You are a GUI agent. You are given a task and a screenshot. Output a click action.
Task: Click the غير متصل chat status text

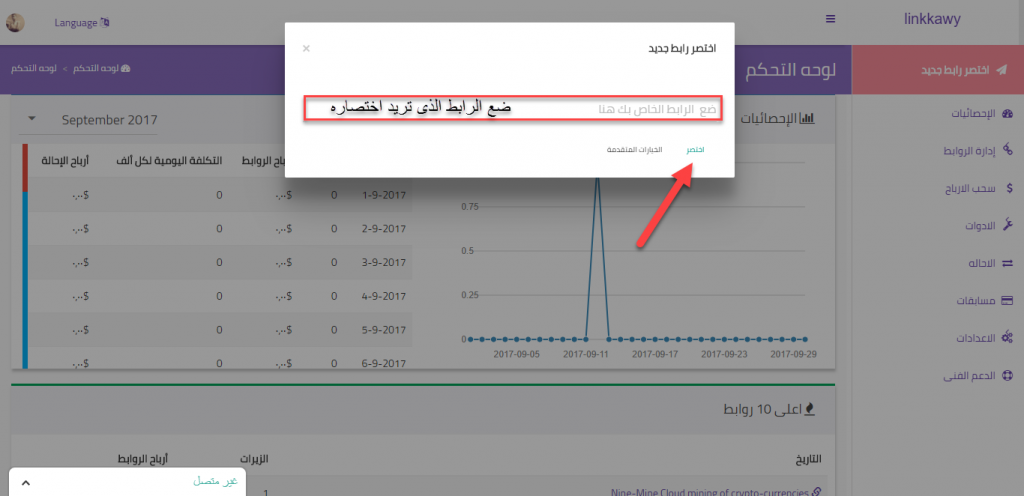point(215,482)
